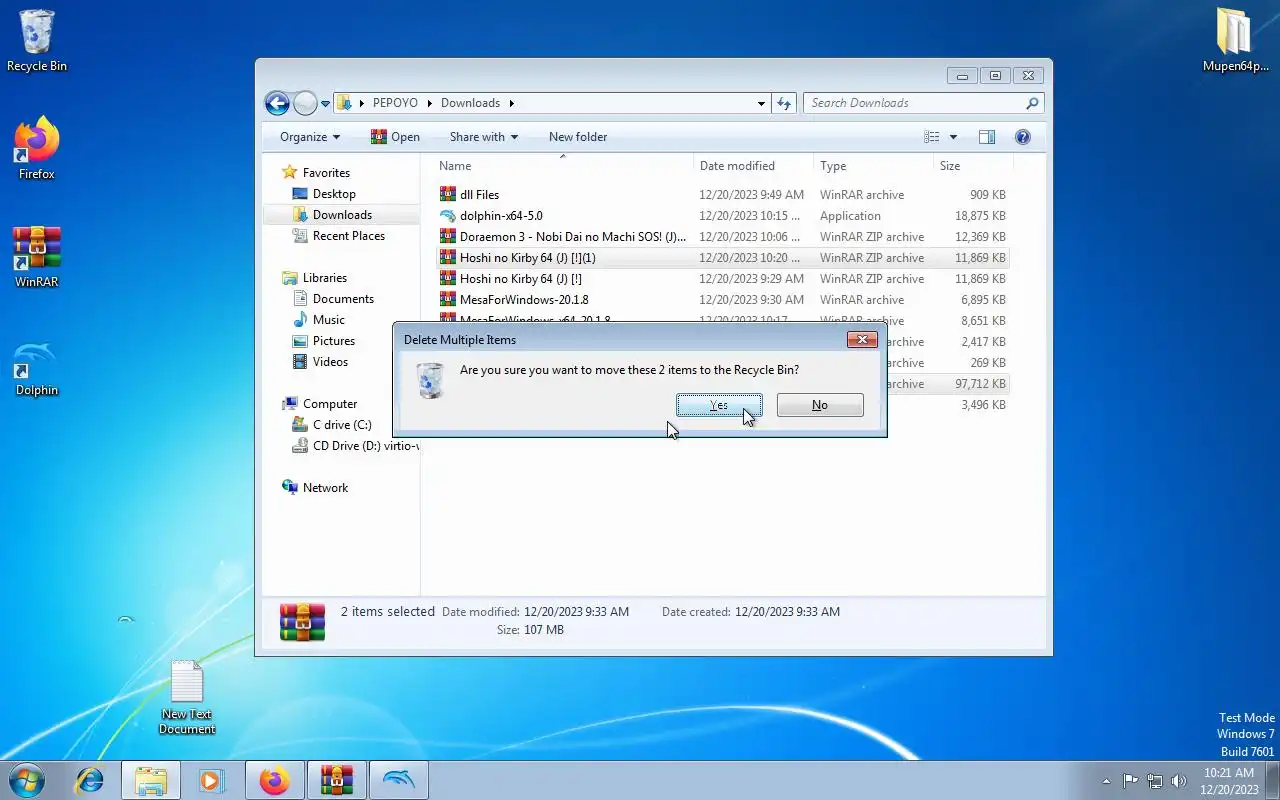The height and width of the screenshot is (800, 1280).
Task: Click the Windows Explorer taskbar button
Action: pyautogui.click(x=151, y=780)
